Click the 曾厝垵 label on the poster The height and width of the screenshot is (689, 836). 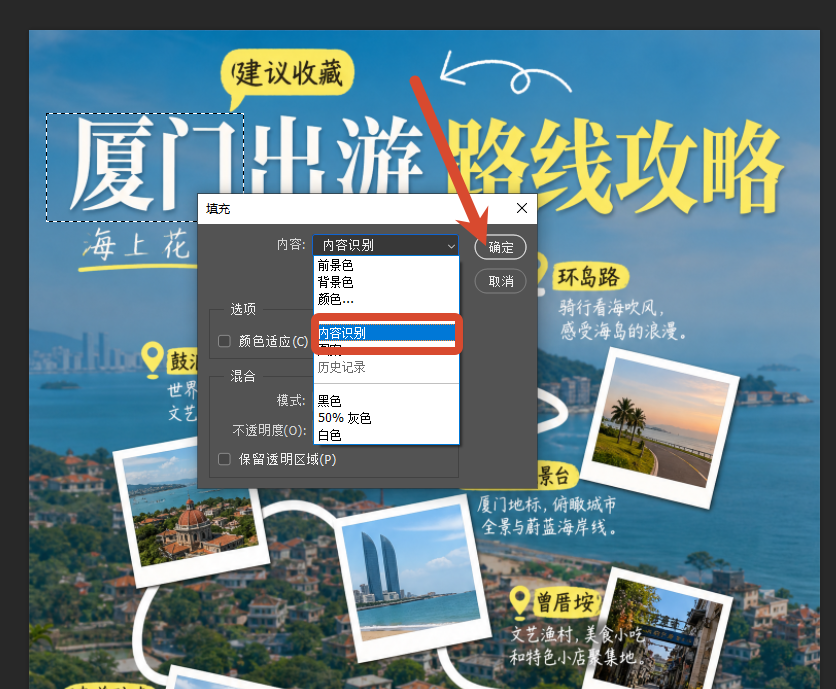[x=565, y=603]
